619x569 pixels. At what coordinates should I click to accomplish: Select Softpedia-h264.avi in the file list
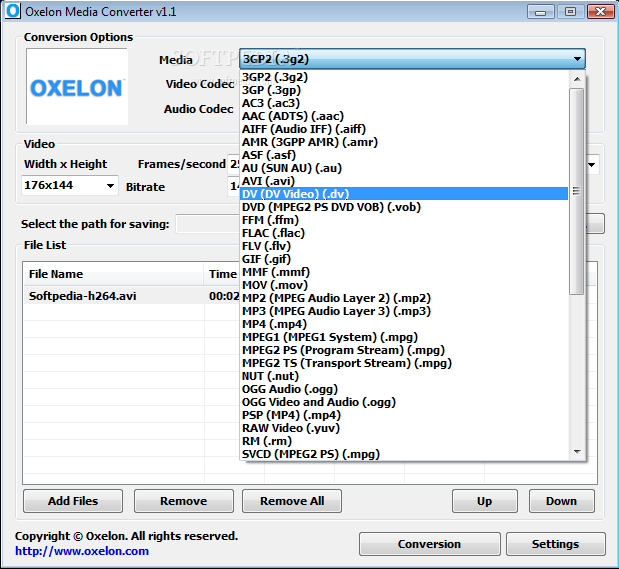pos(83,296)
